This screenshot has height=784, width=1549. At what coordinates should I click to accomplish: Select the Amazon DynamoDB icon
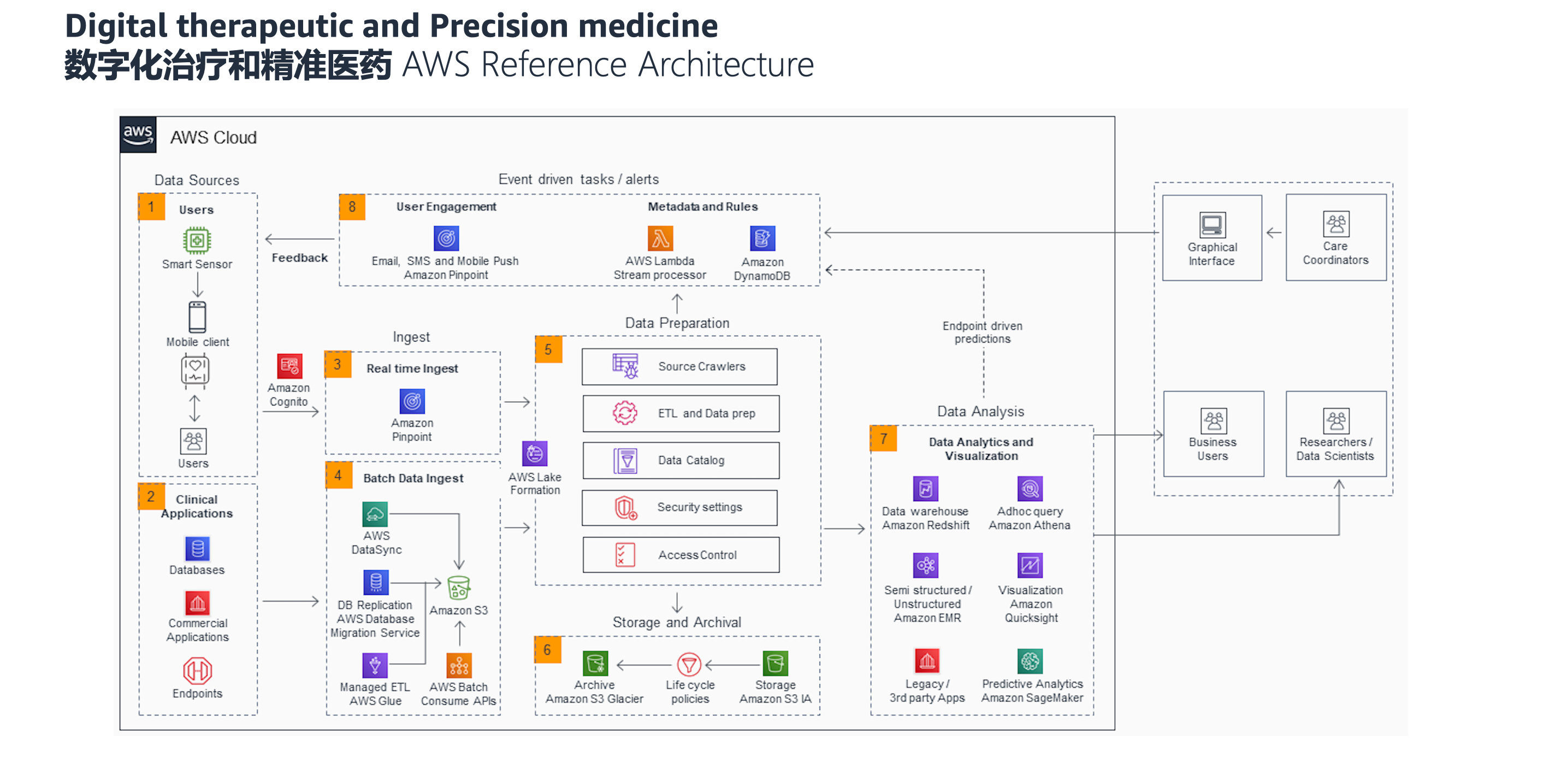coord(762,239)
